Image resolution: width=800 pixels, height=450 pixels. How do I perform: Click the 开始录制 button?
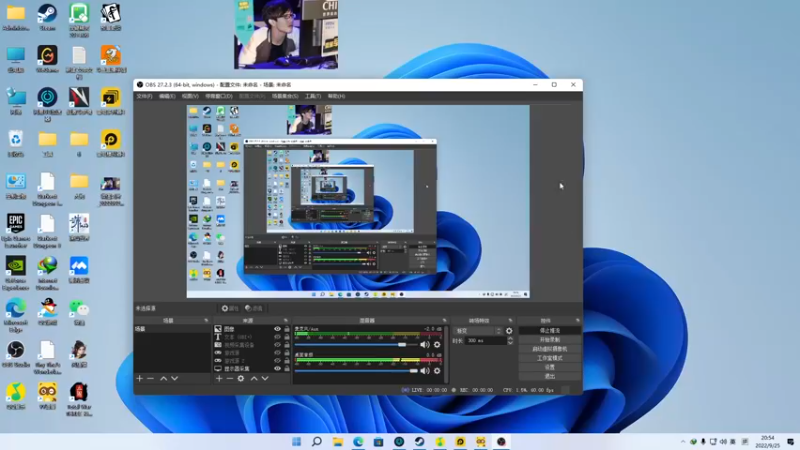coord(550,340)
